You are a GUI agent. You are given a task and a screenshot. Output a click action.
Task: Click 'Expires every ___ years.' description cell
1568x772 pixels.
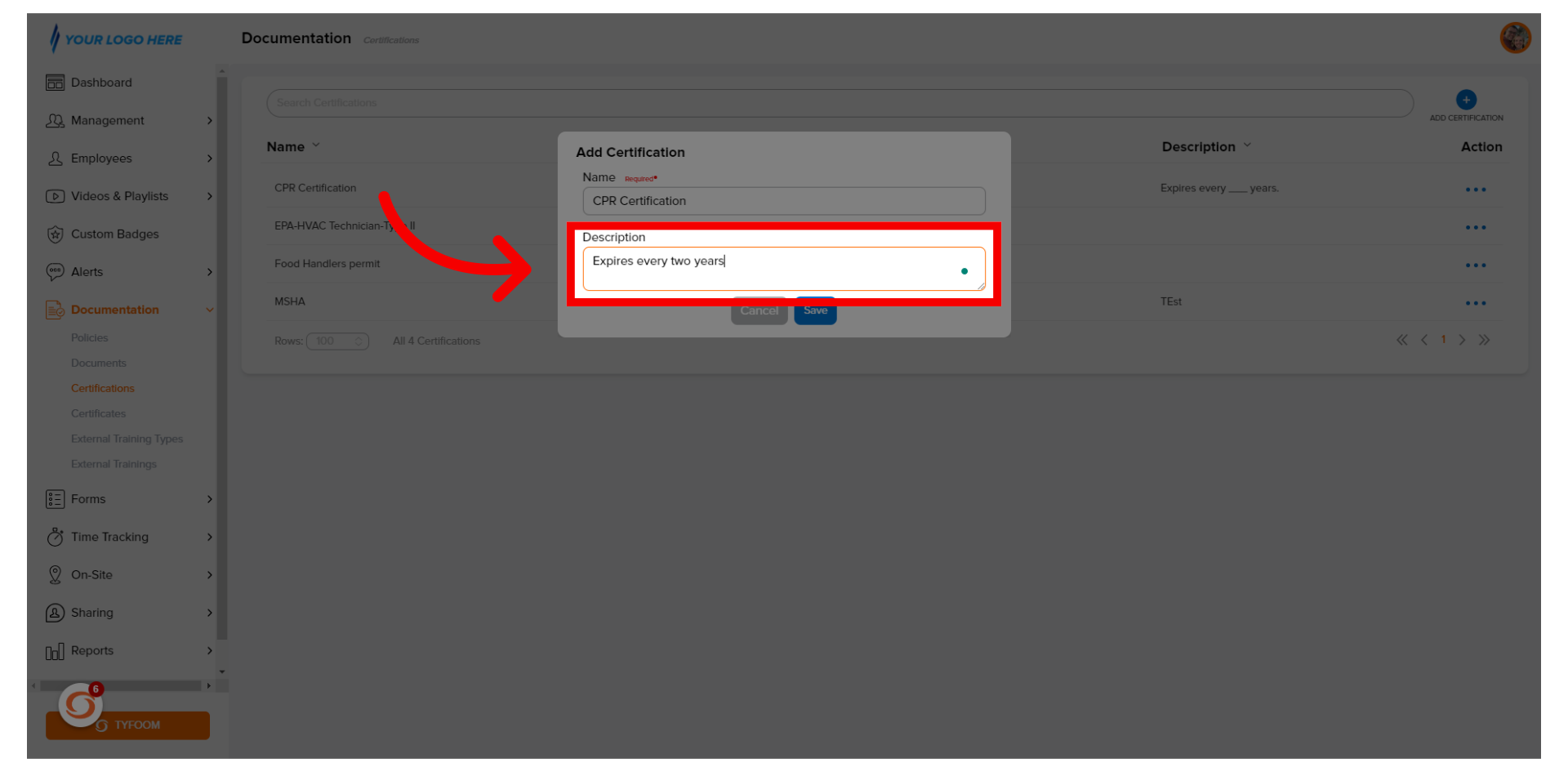point(1219,189)
